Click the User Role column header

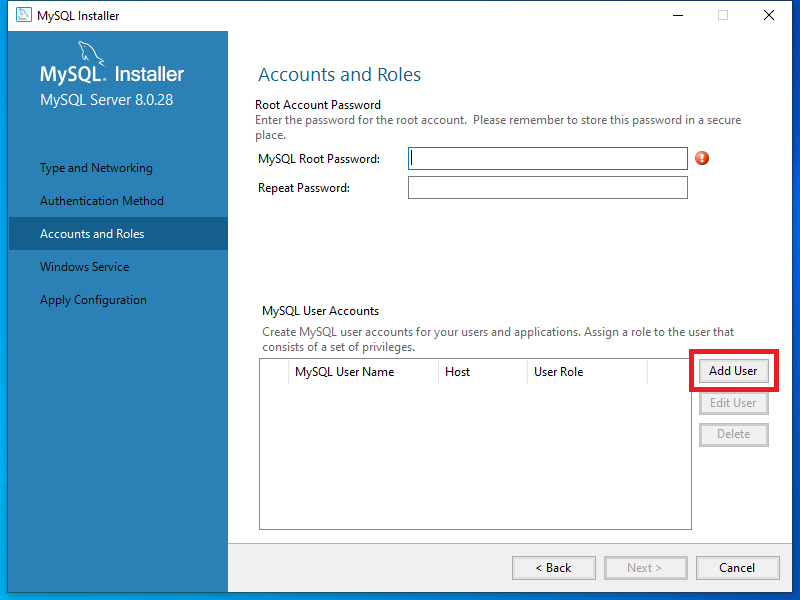(587, 372)
